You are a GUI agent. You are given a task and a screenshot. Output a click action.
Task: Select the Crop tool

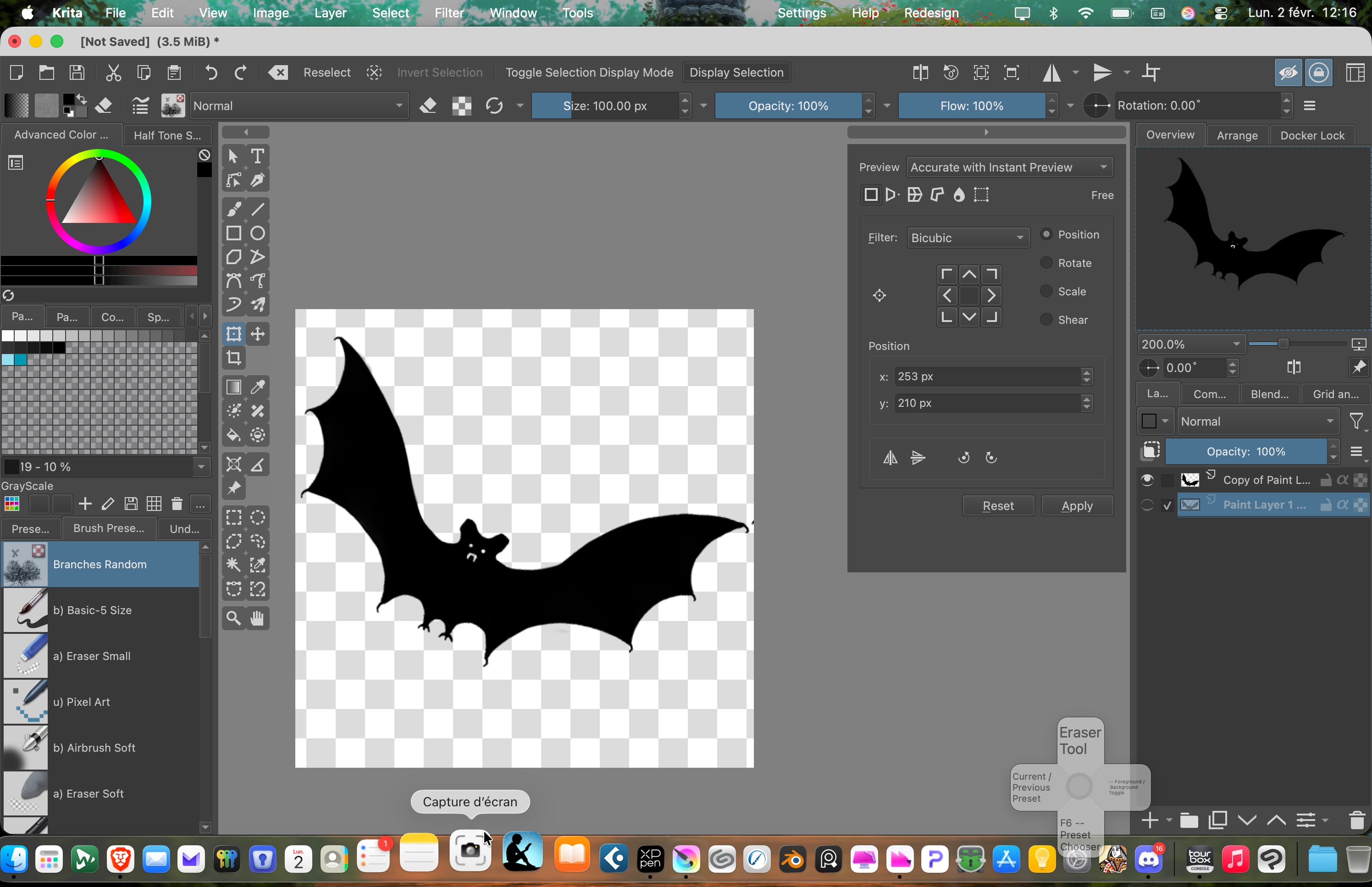tap(234, 358)
